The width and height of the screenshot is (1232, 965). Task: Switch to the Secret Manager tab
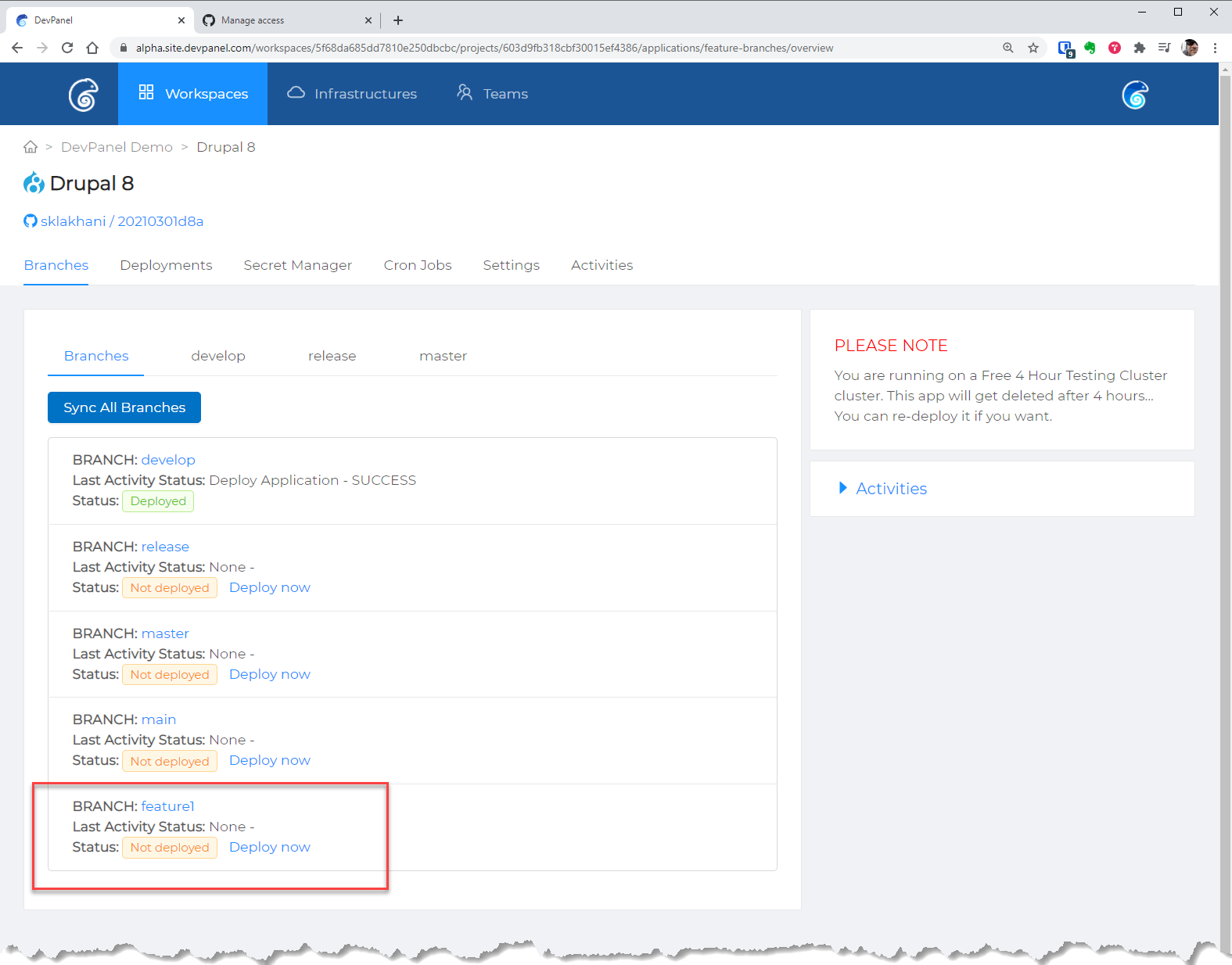pos(297,265)
